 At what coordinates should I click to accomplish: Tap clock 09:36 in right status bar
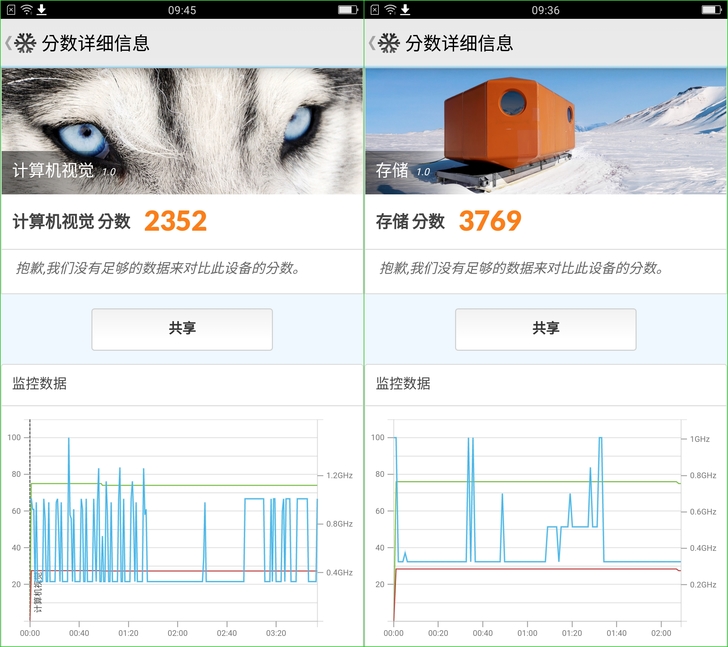pos(546,10)
